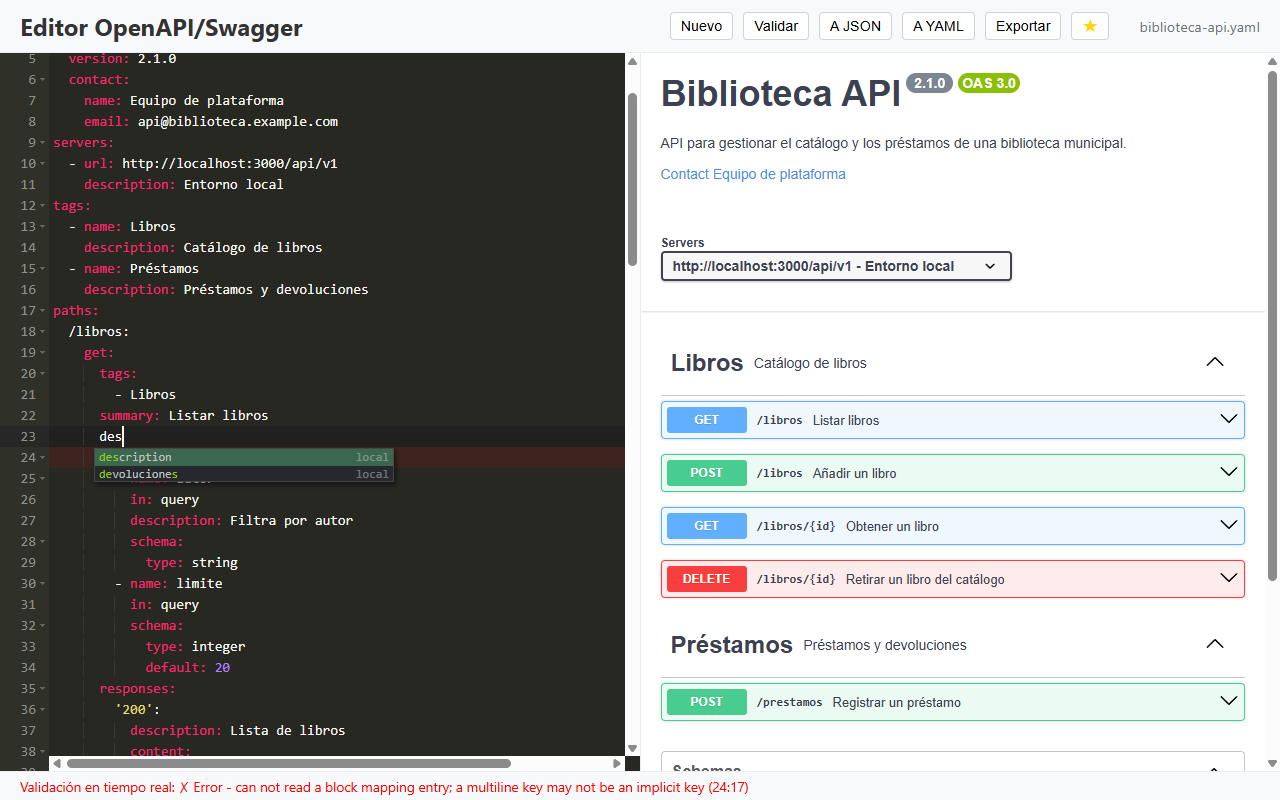Image resolution: width=1280 pixels, height=800 pixels.
Task: Choose the 'description' autocomplete suggestion
Action: 244,457
